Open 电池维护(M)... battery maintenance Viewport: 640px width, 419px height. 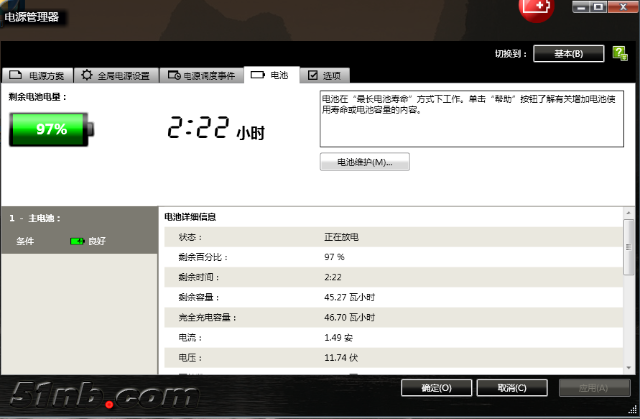pos(364,162)
